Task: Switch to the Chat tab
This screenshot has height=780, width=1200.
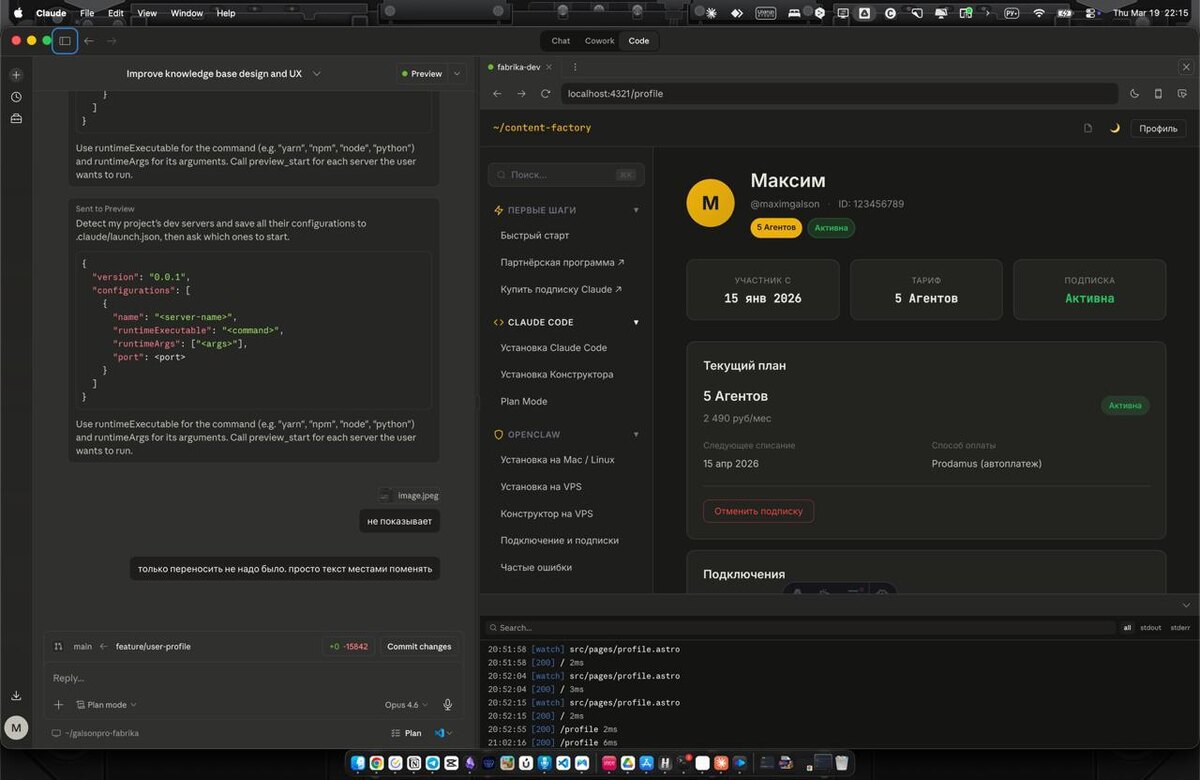Action: (x=561, y=41)
